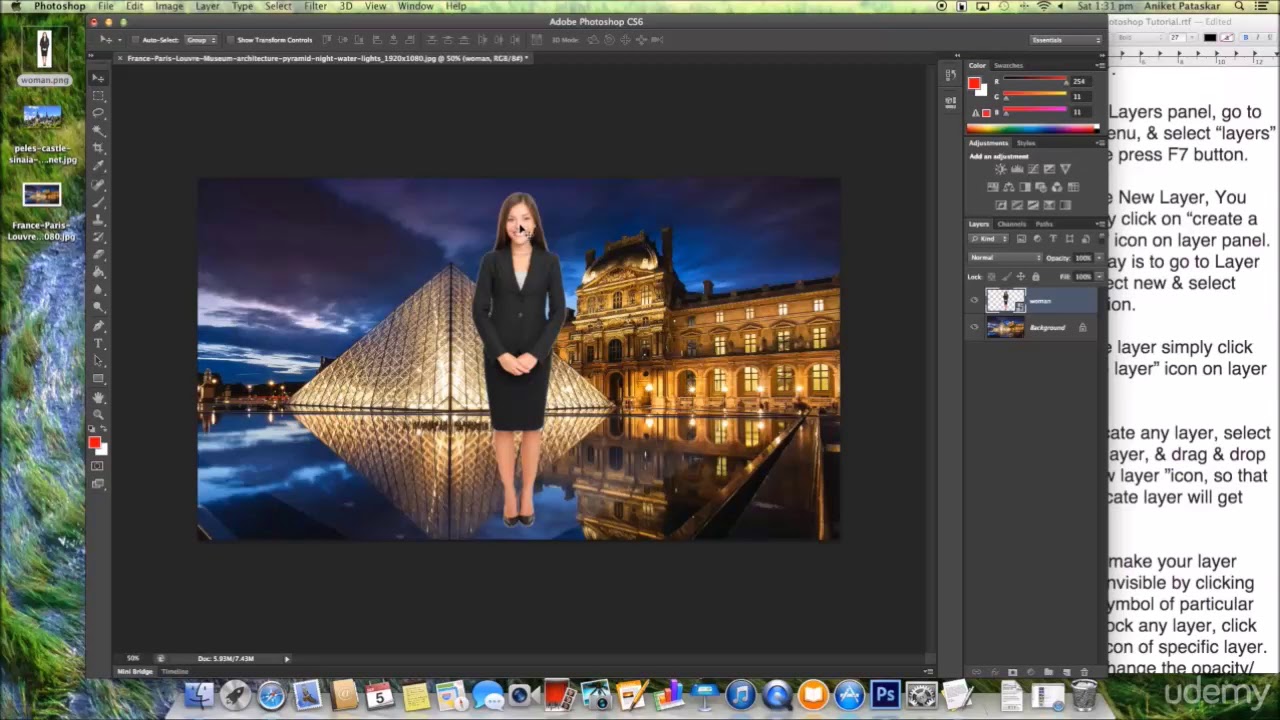Toggle the Auto-Select checkbox
The image size is (1280, 720).
coord(135,40)
